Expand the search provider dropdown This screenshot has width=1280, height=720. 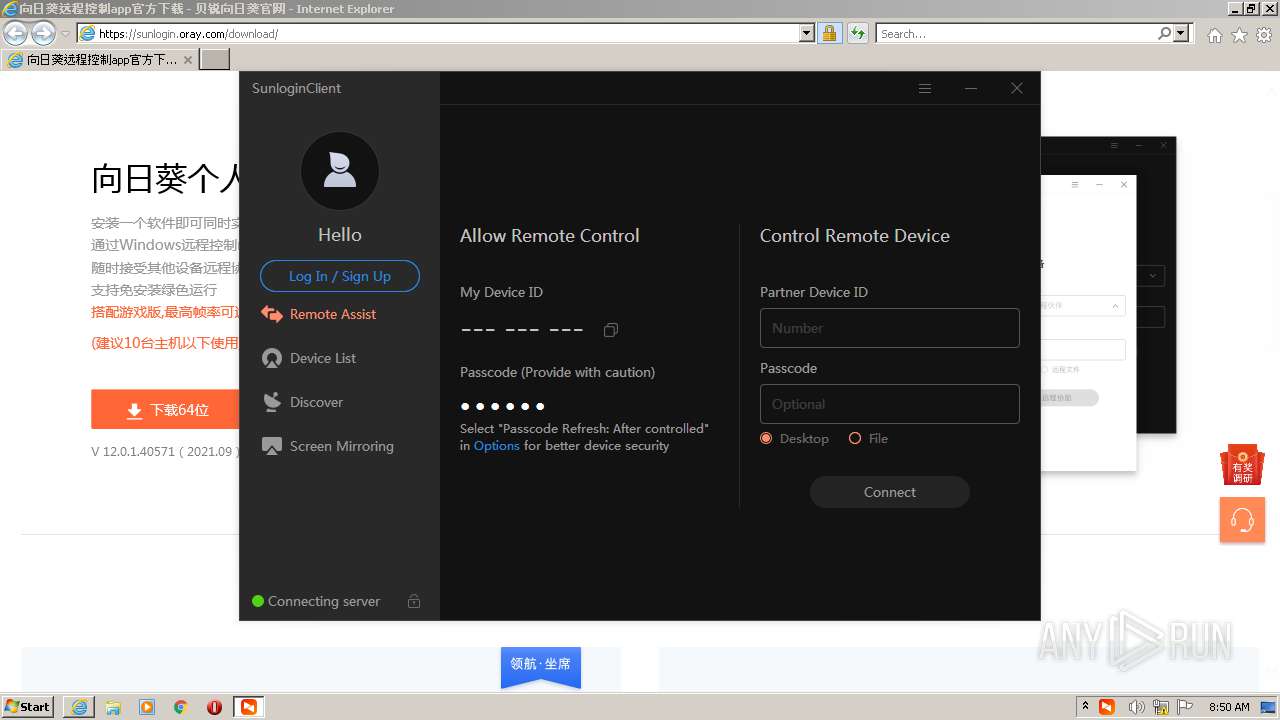point(1182,33)
